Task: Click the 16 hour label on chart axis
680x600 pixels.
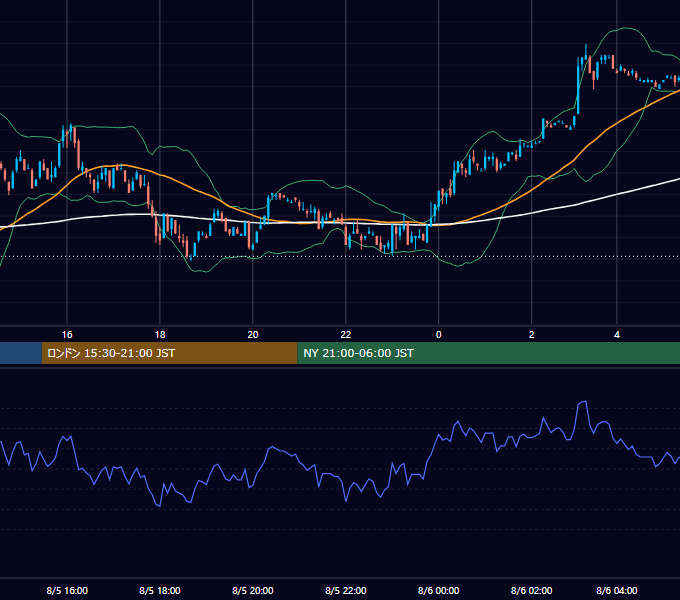Action: (x=67, y=335)
